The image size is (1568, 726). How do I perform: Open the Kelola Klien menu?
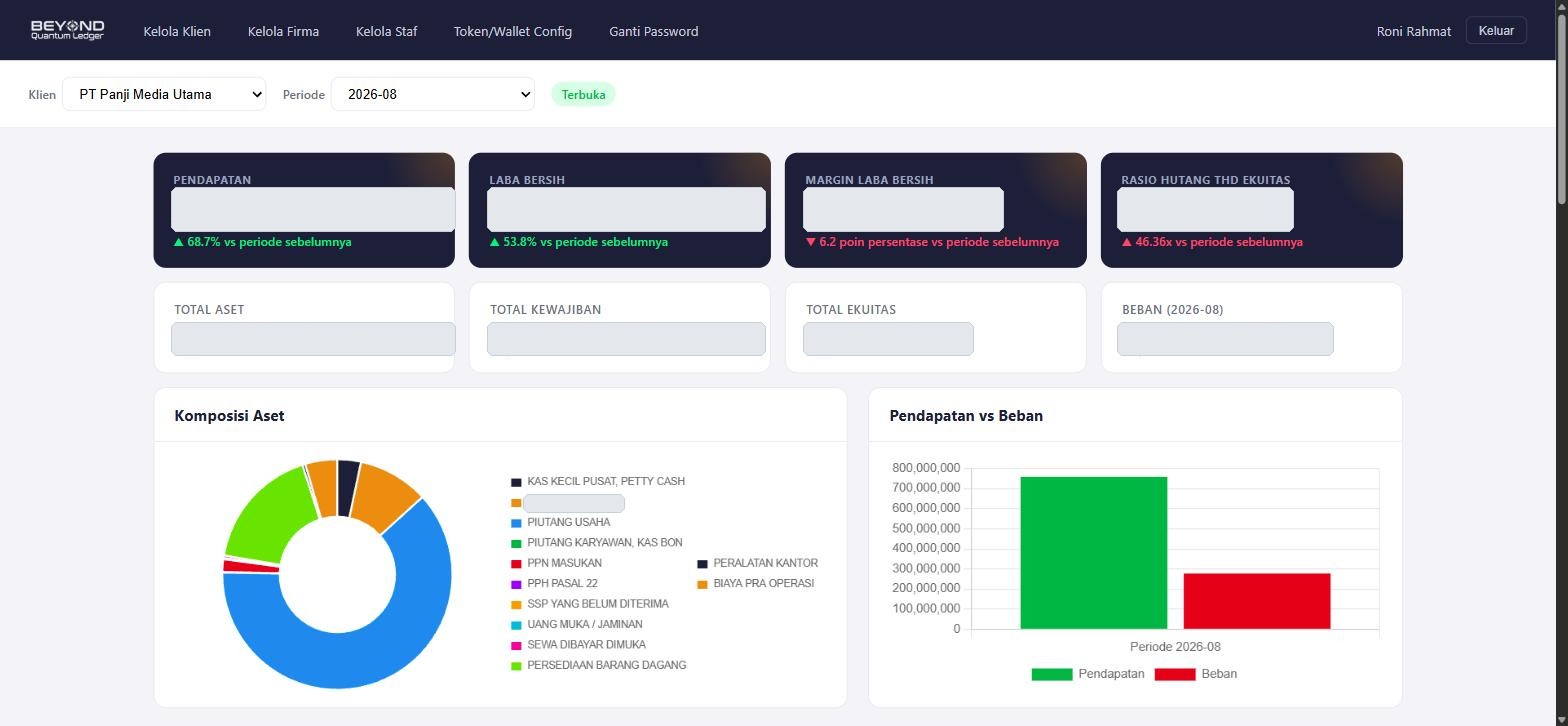point(177,31)
